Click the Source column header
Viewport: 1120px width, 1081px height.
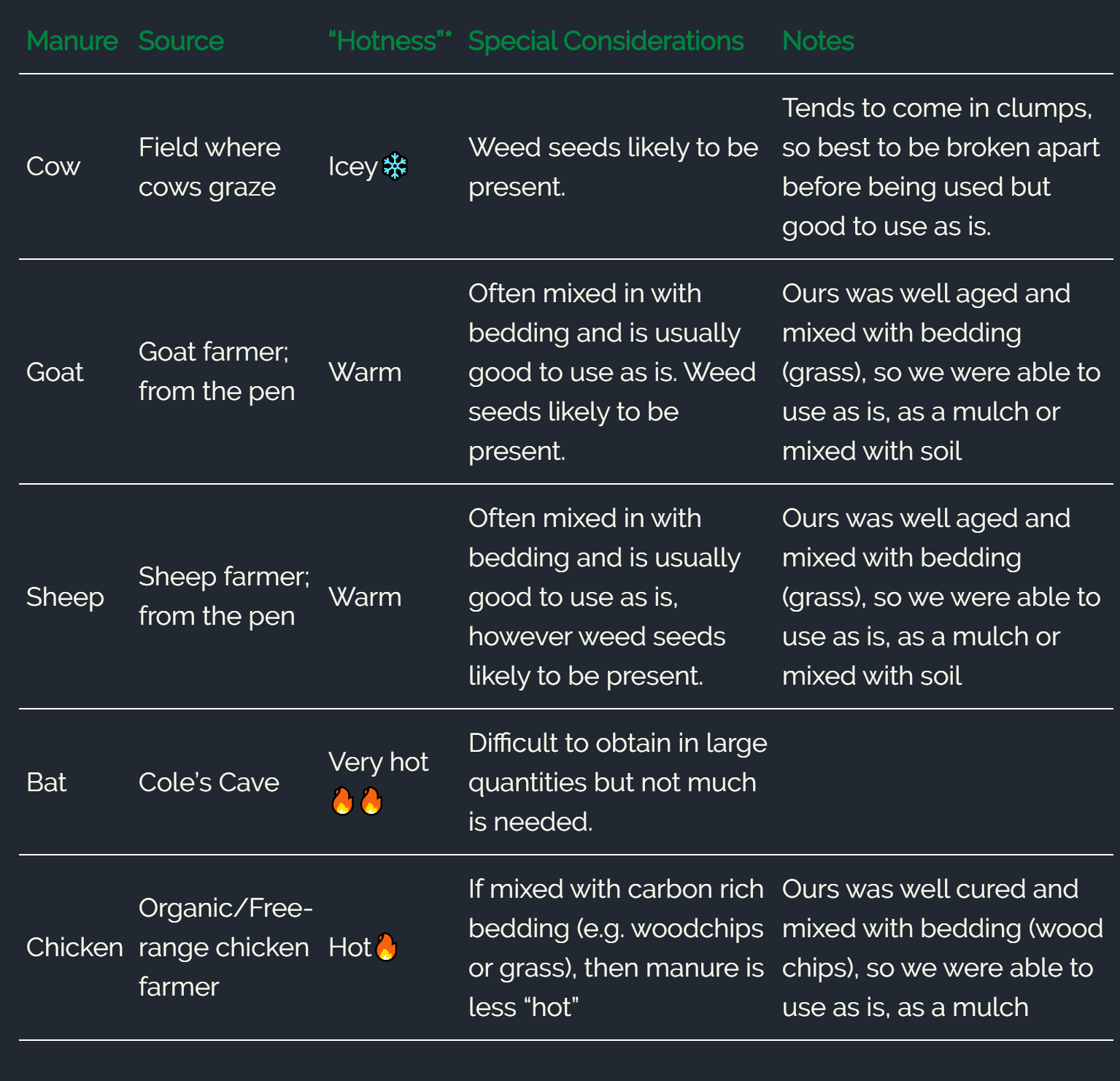pyautogui.click(x=181, y=41)
